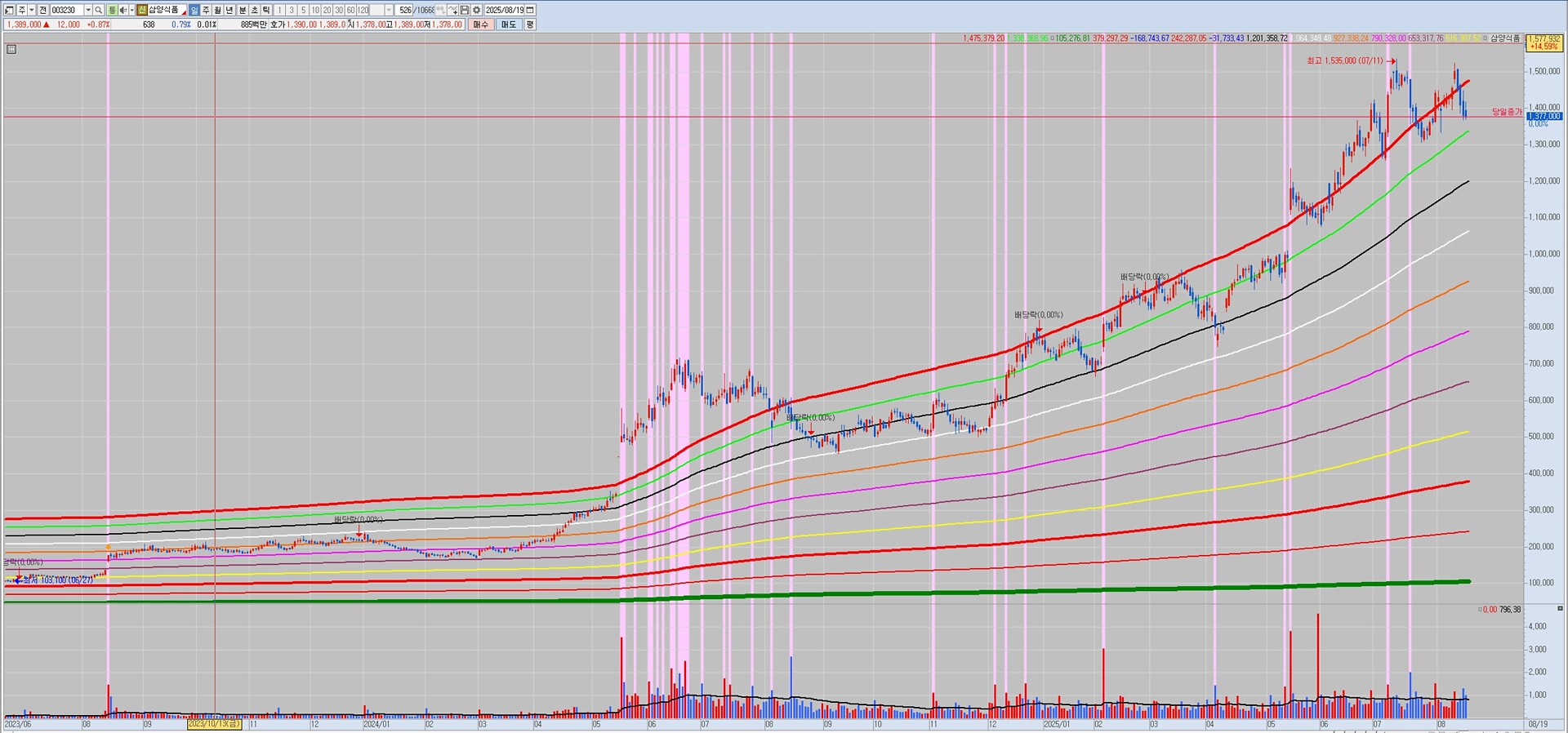The width and height of the screenshot is (1568, 733).
Task: Click the 신 badge before 삼양식품
Action: point(142,10)
